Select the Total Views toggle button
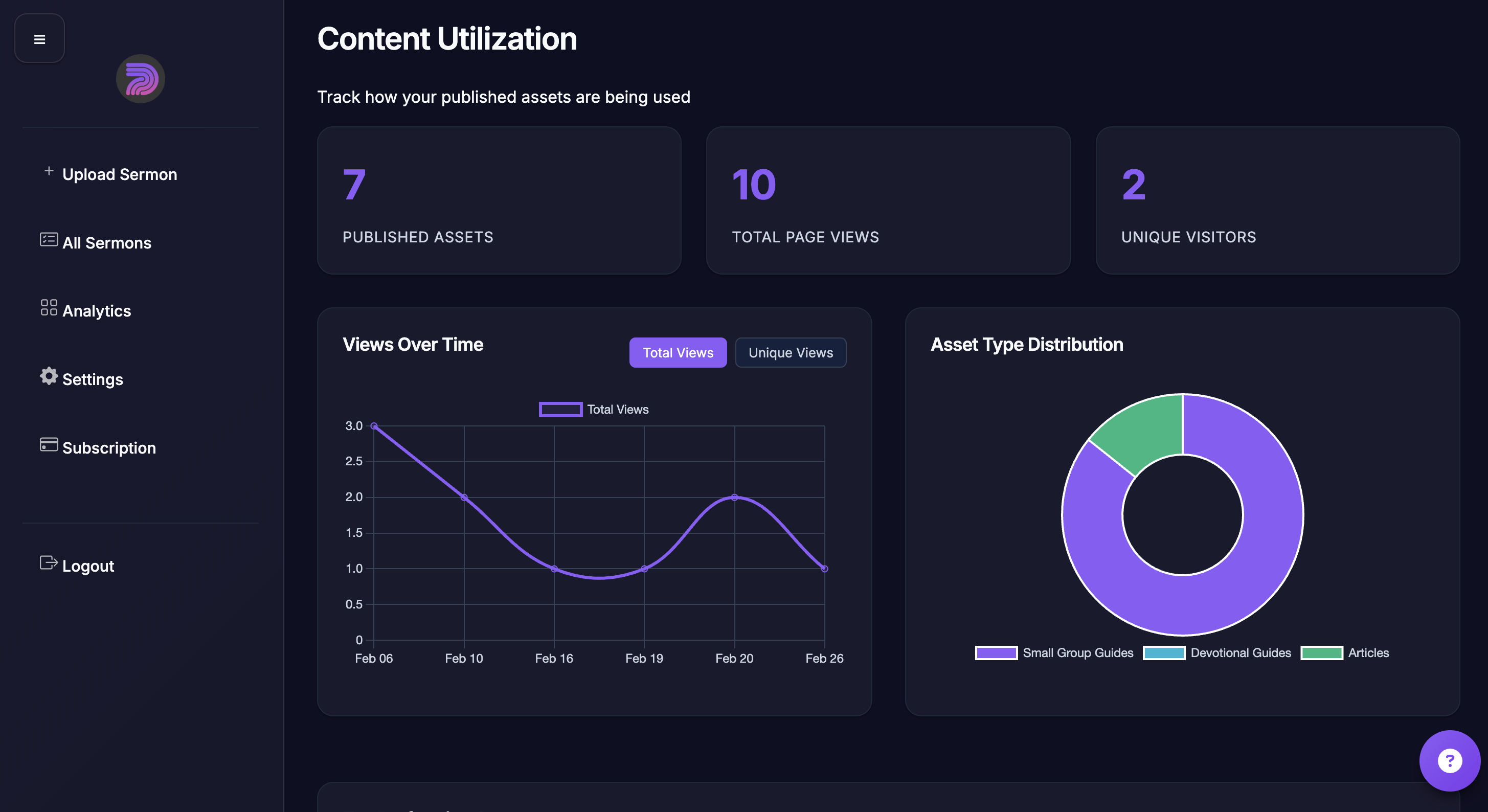 click(x=678, y=352)
